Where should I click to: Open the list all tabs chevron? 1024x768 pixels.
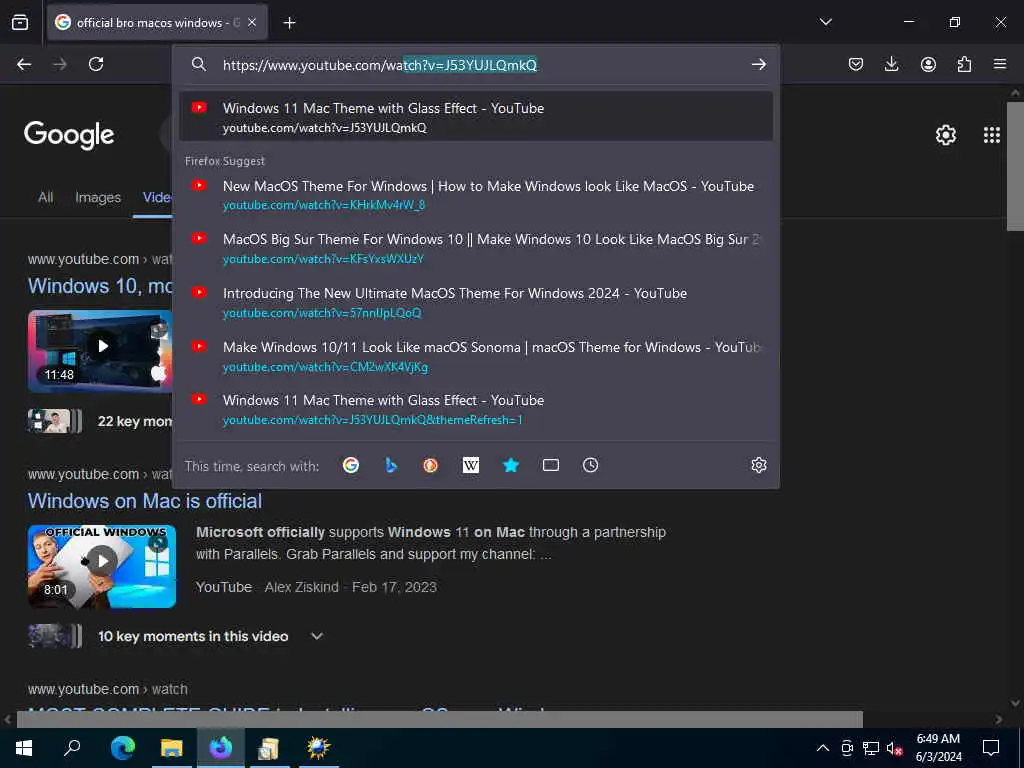[826, 22]
